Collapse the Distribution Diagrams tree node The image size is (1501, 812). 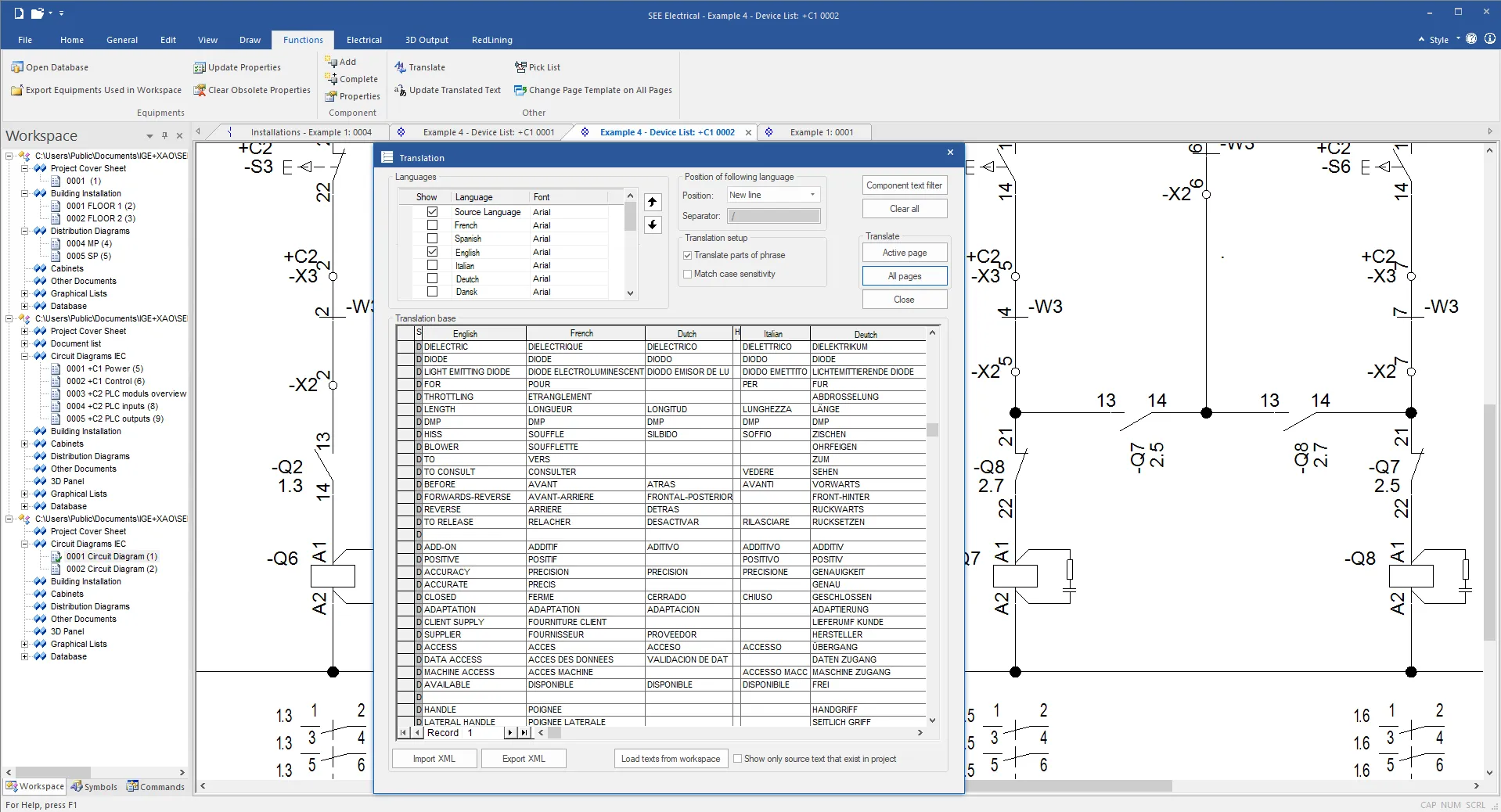(24, 231)
